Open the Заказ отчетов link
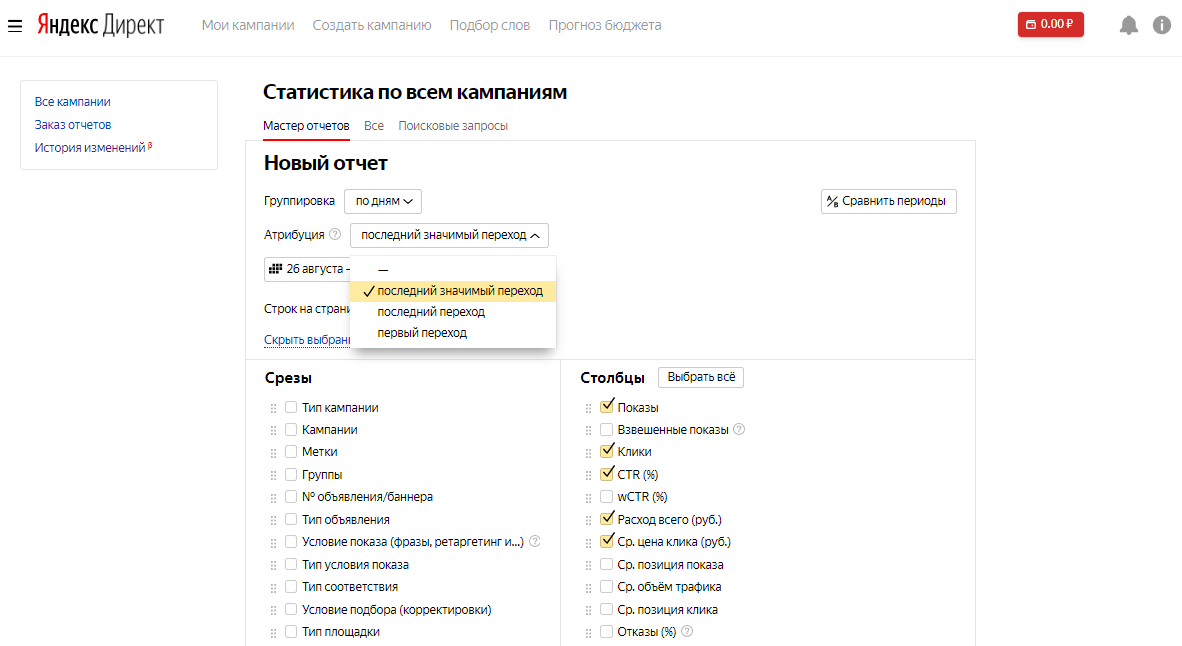The width and height of the screenshot is (1182, 646). click(x=73, y=125)
